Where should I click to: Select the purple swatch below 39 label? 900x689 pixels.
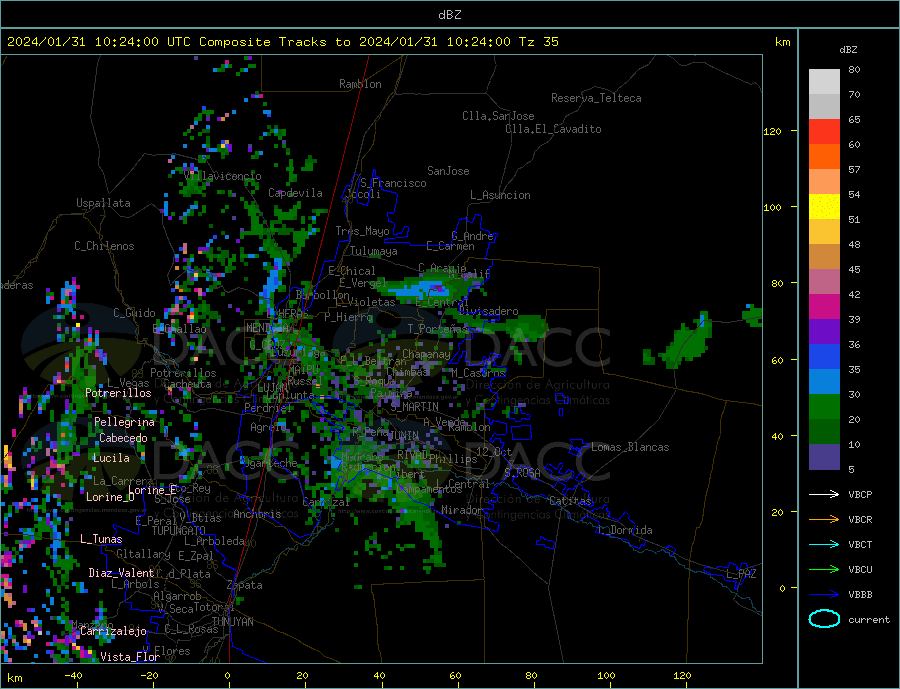coord(824,332)
